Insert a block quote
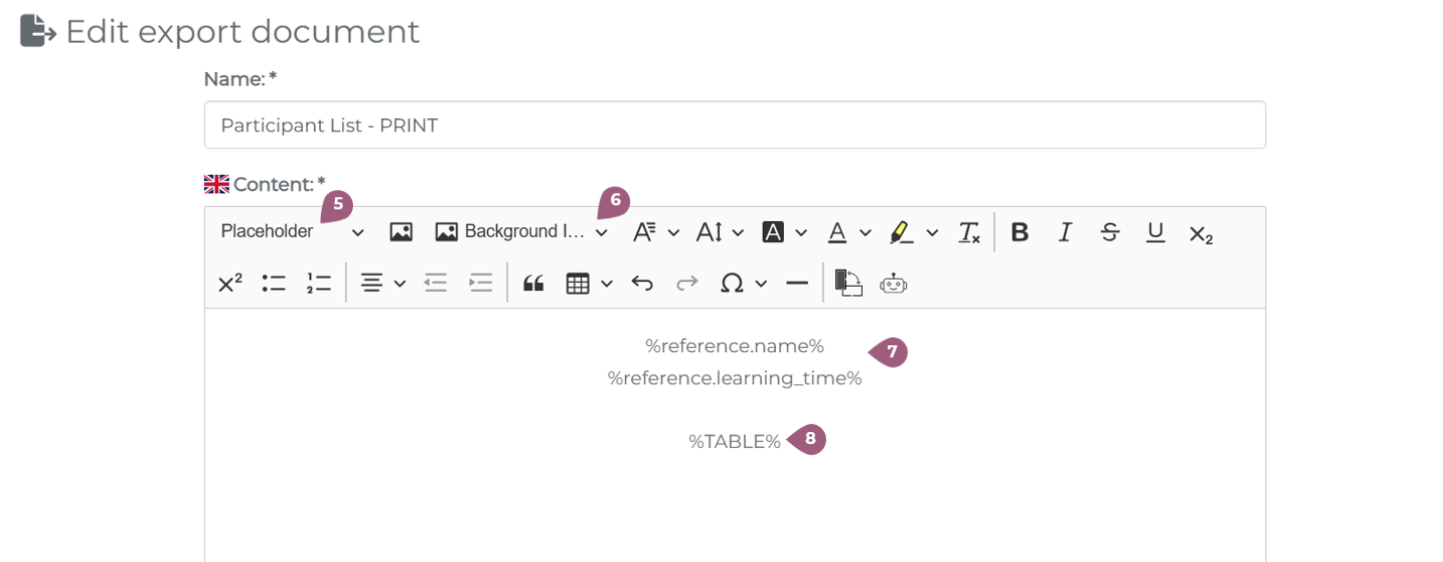 tap(533, 283)
